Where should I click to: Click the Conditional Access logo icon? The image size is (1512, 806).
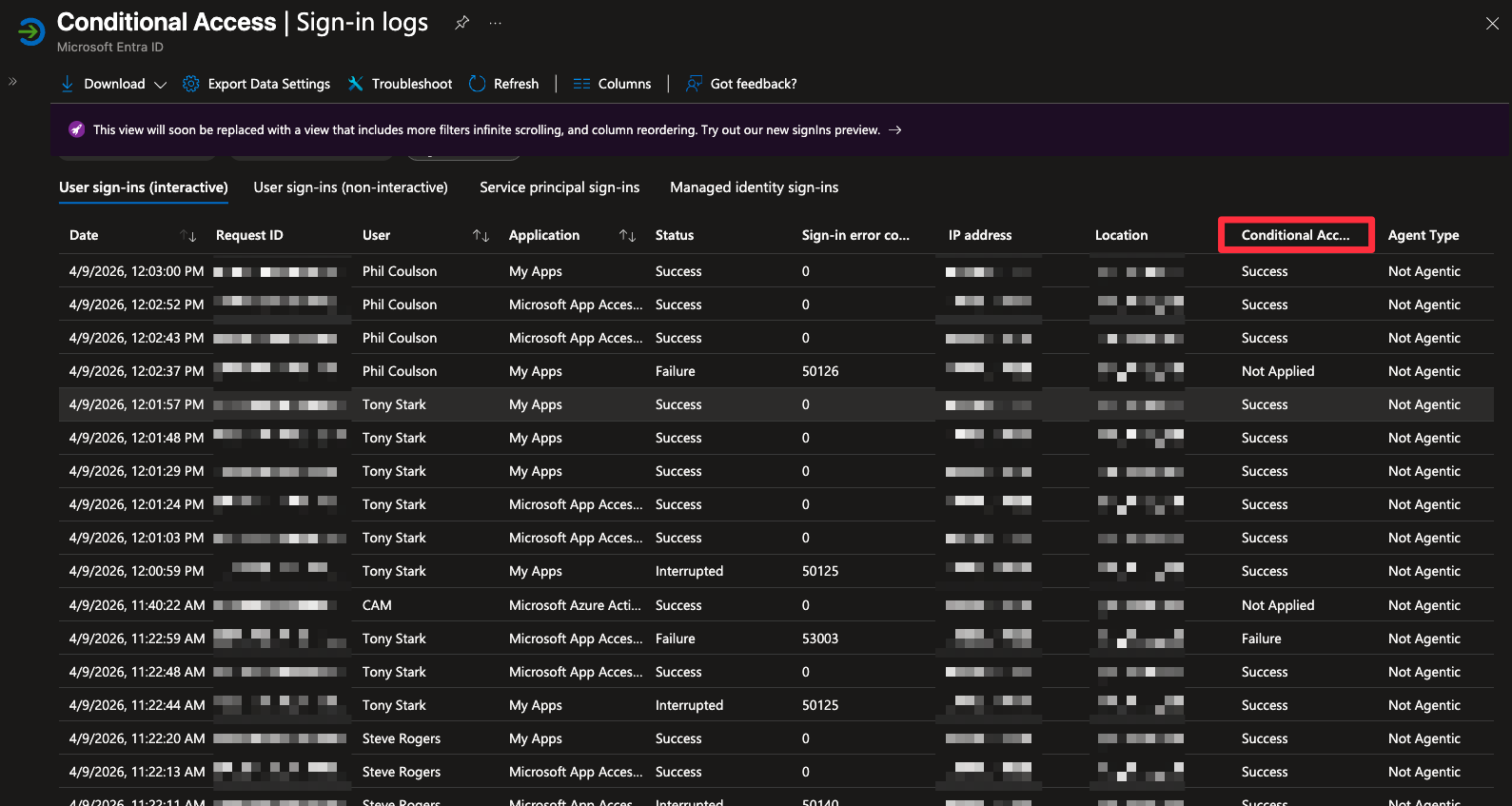(30, 31)
